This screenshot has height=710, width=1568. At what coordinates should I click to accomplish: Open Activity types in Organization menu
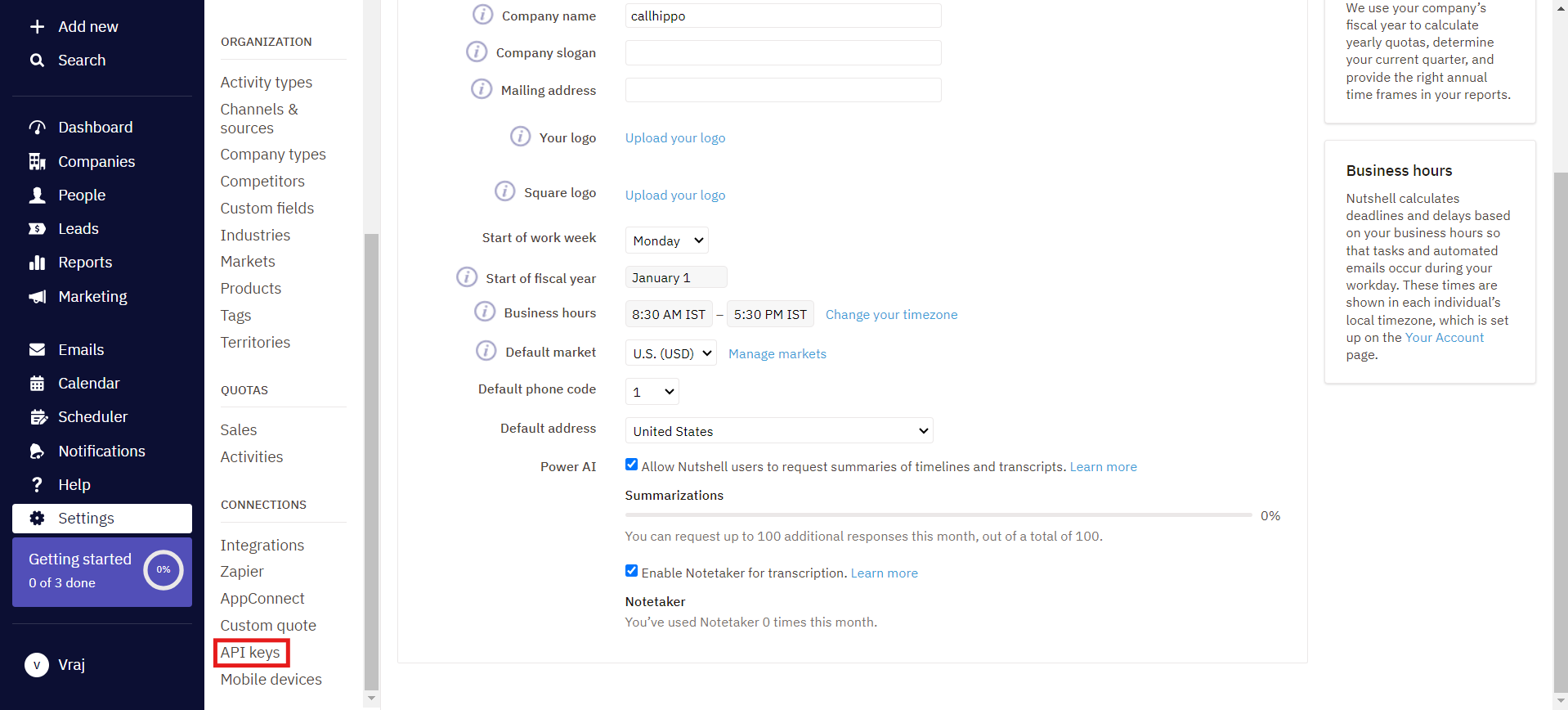click(267, 83)
